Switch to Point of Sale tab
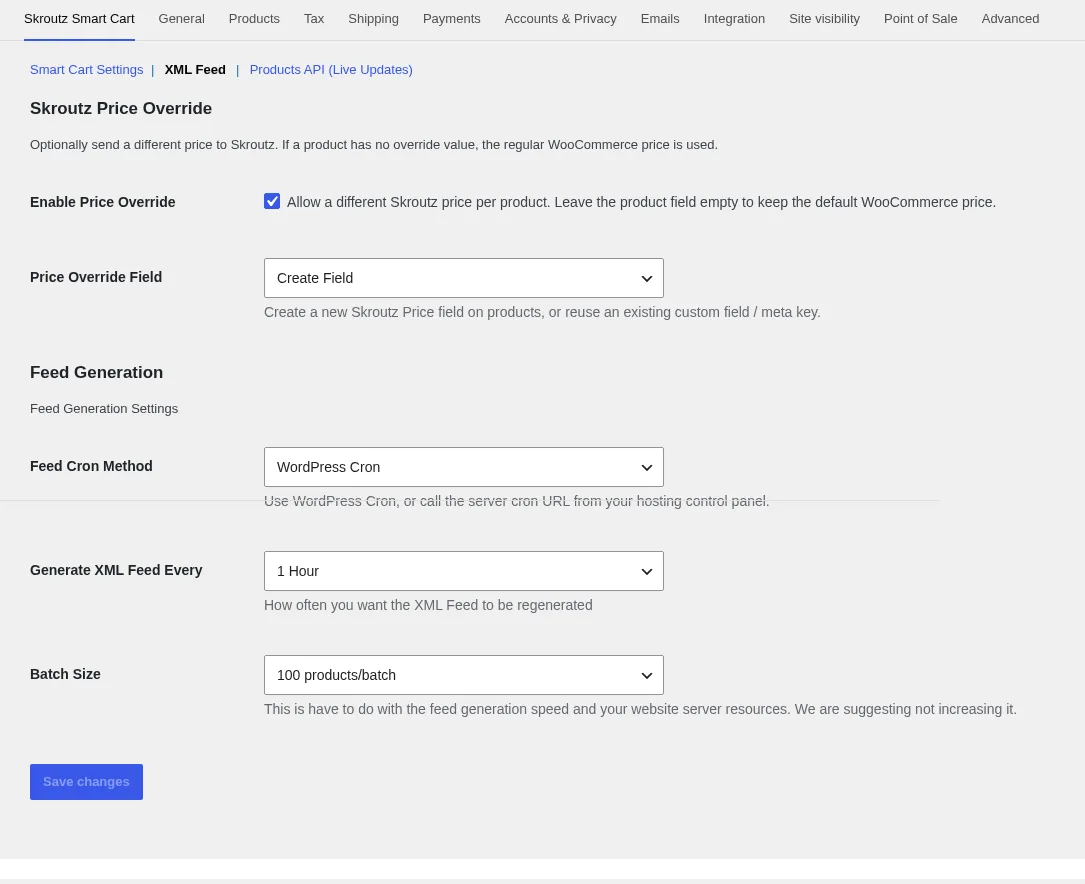The height and width of the screenshot is (884, 1085). click(920, 19)
